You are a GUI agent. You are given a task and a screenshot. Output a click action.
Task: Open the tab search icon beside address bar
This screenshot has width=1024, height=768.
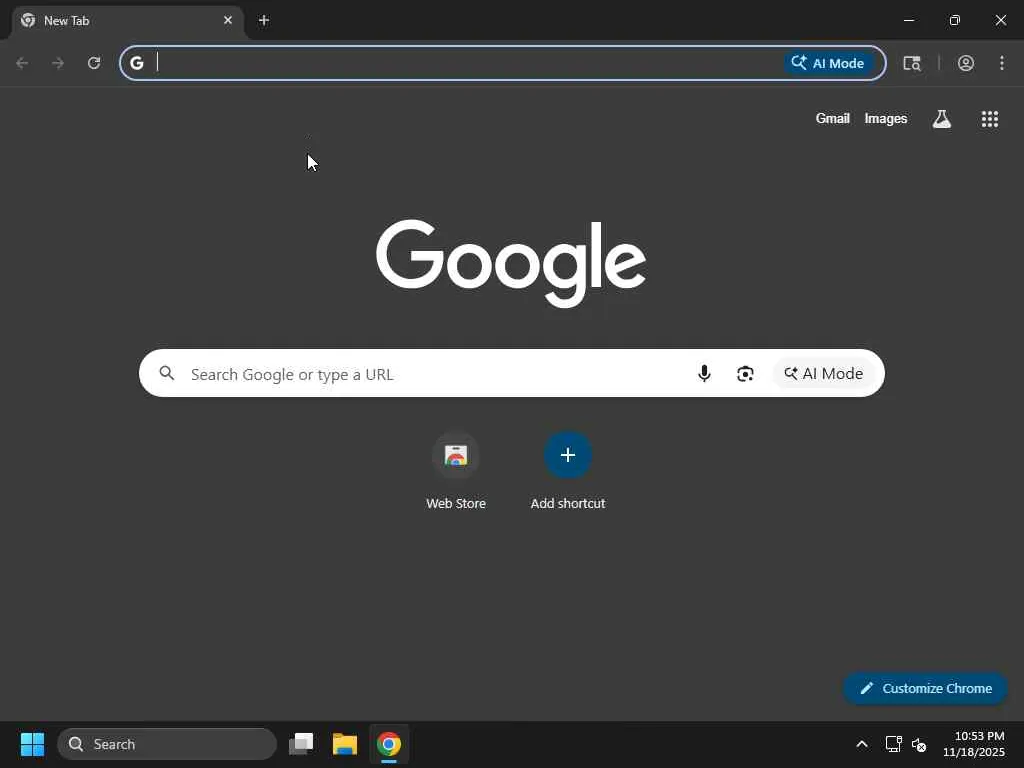tap(912, 63)
